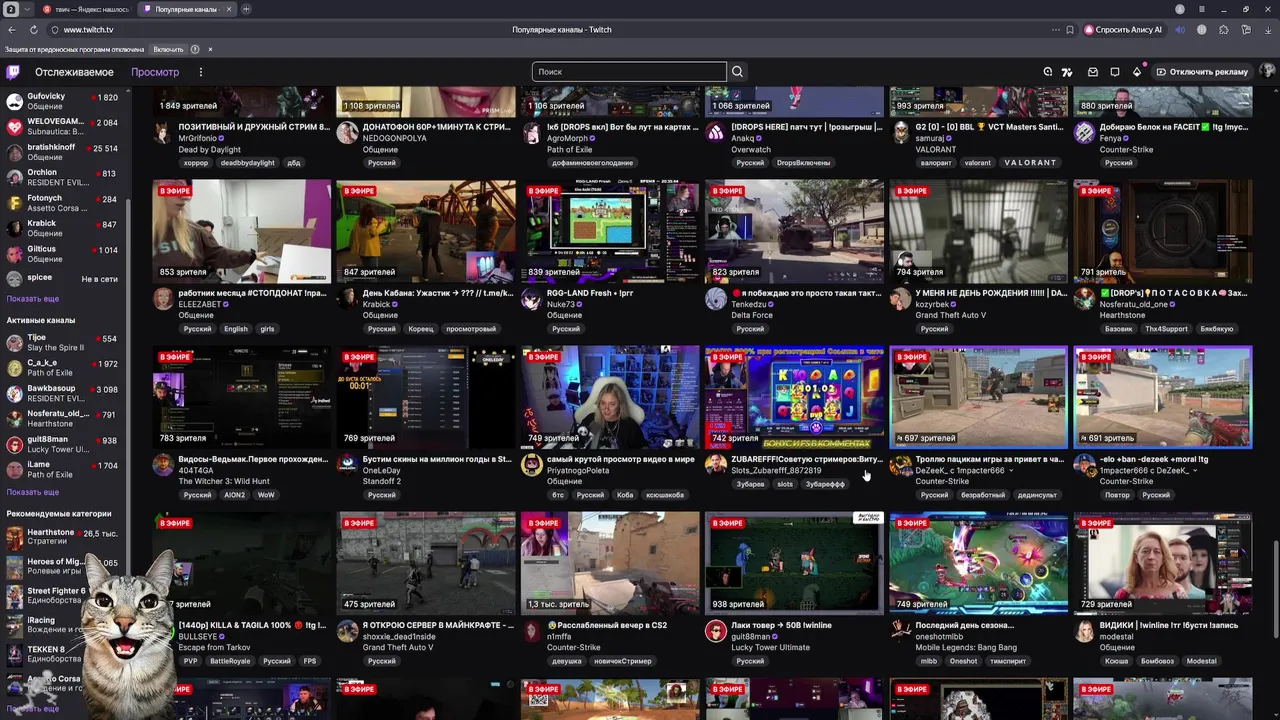The width and height of the screenshot is (1280, 720).
Task: Focus the Поиск search field
Action: point(629,72)
